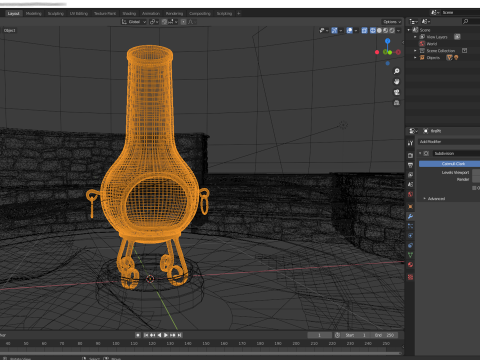
Task: Open the Compositing workspace tab
Action: pos(200,13)
